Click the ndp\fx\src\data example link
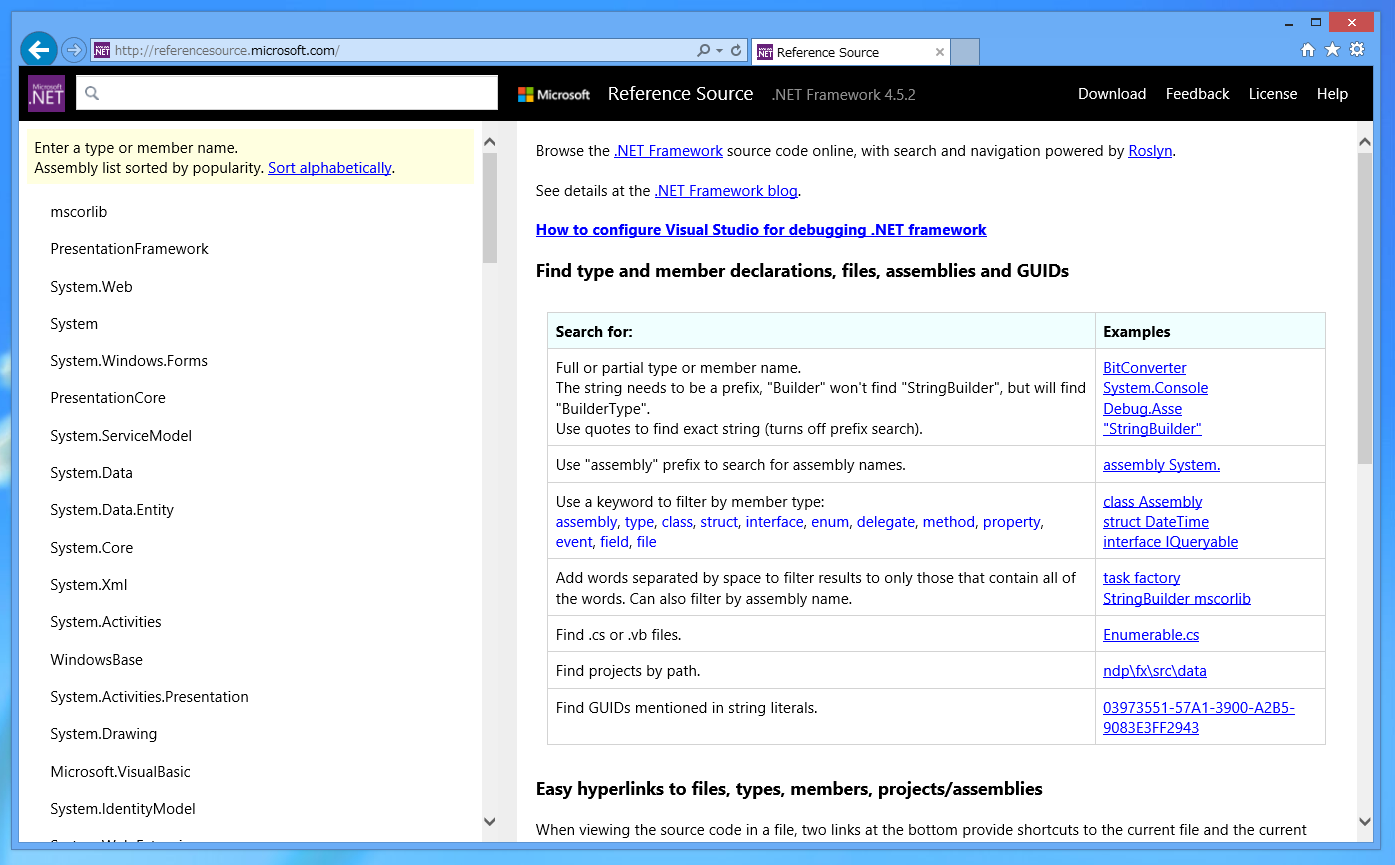1395x865 pixels. pos(1154,671)
